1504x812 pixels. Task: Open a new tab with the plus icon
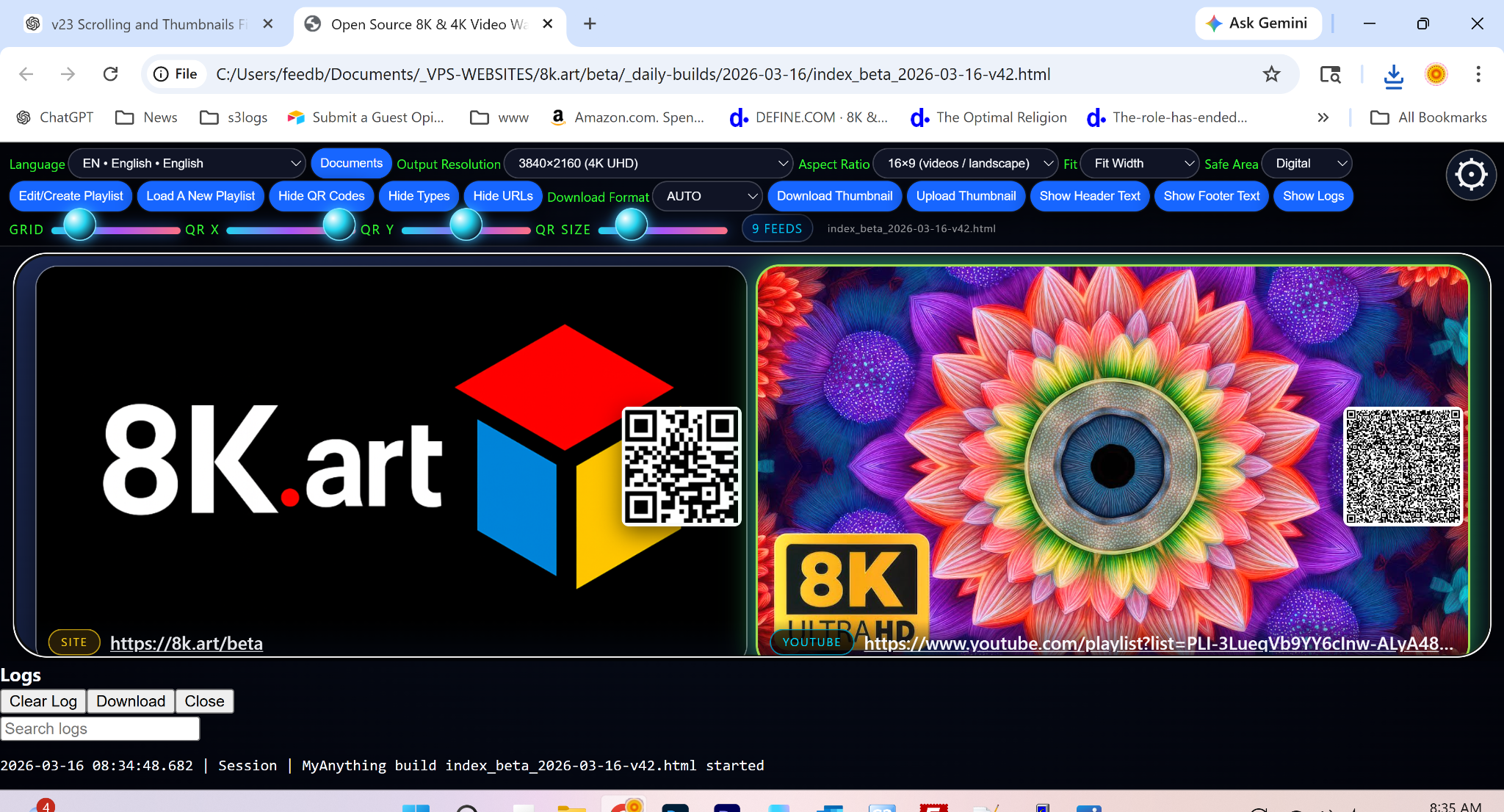[x=590, y=23]
